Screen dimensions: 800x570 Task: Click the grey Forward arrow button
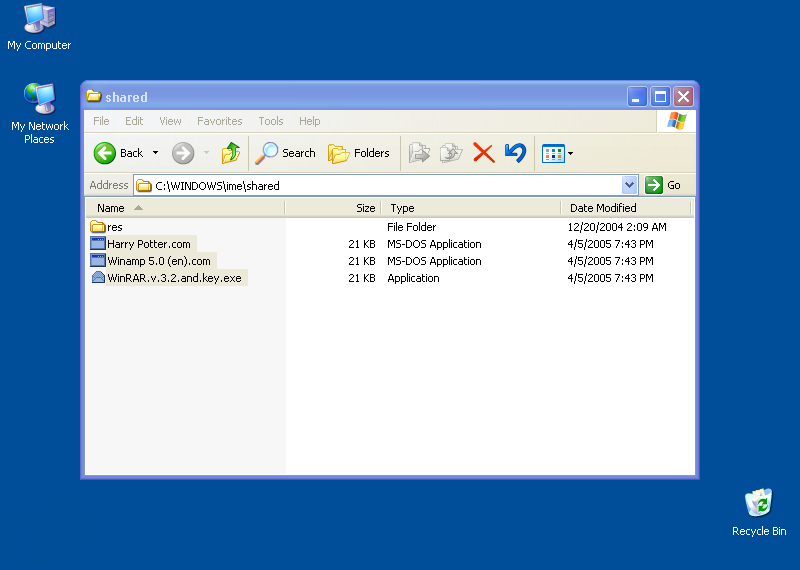pyautogui.click(x=183, y=153)
